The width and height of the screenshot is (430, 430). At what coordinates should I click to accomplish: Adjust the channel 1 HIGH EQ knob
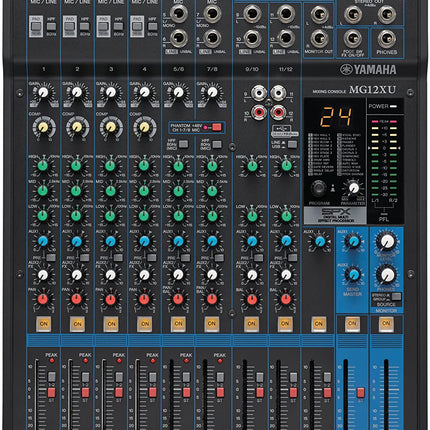pyautogui.click(x=43, y=165)
